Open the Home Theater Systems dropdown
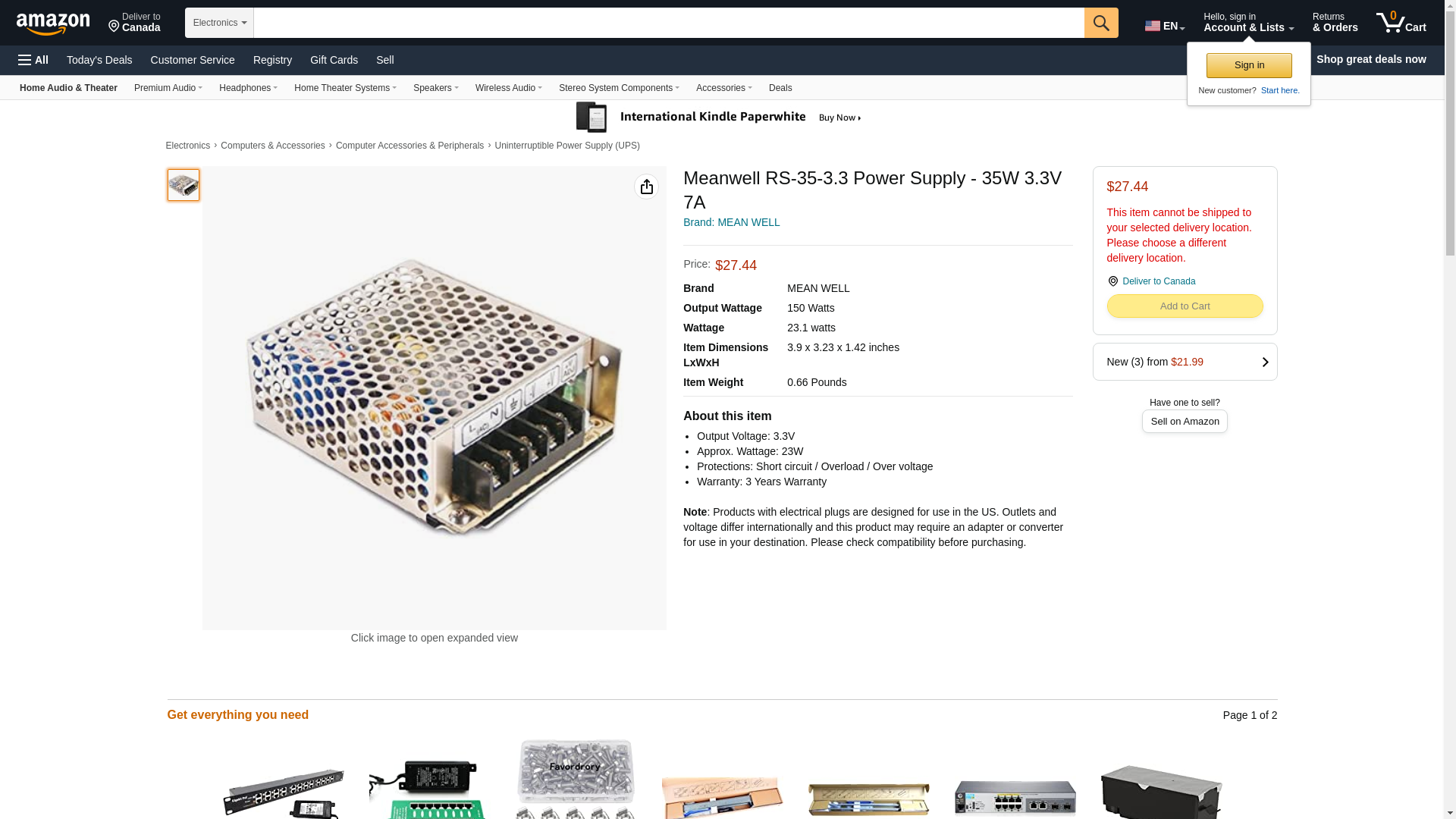 click(345, 88)
